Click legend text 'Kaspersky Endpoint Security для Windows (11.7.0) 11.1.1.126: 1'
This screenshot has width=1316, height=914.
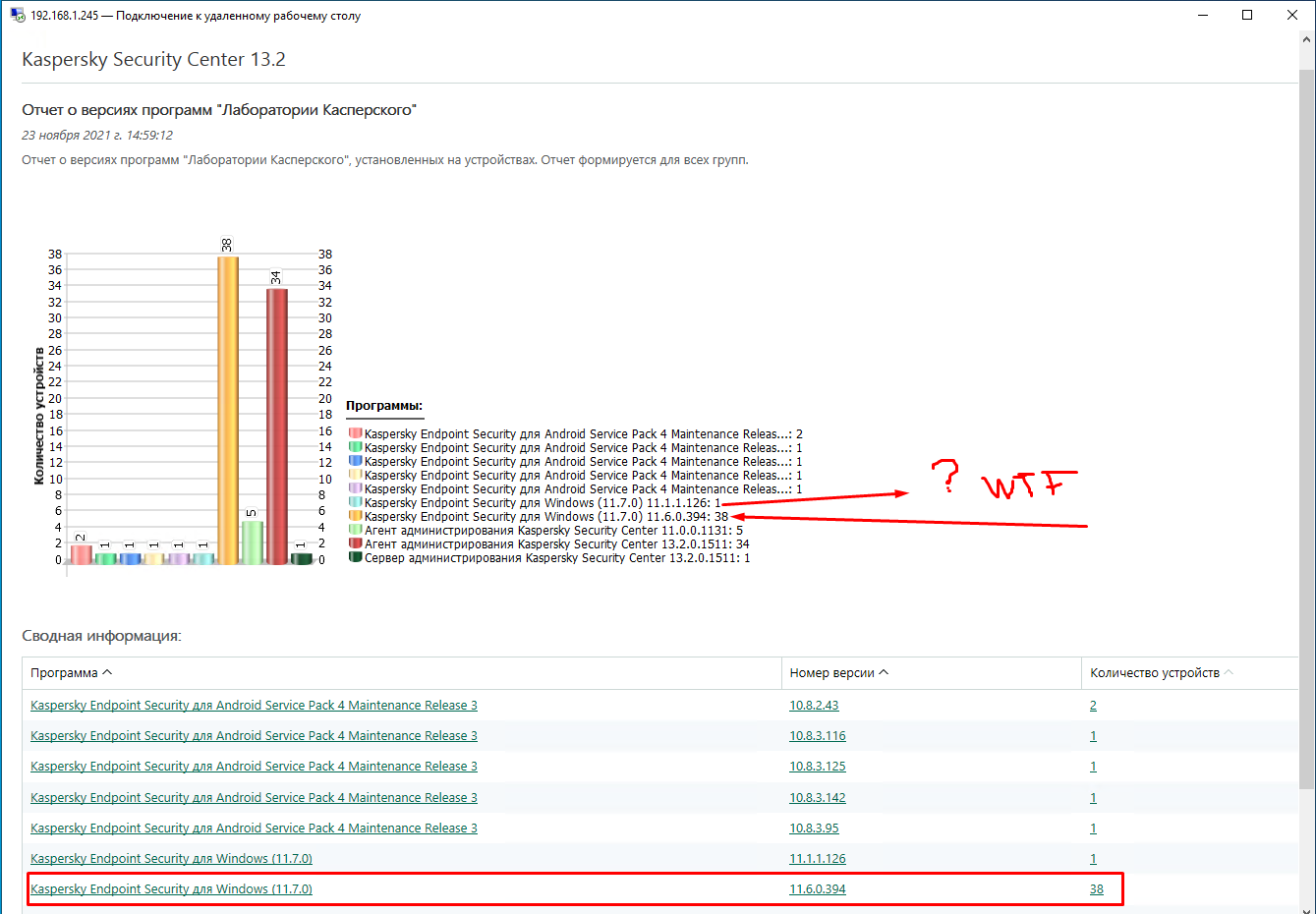(543, 502)
